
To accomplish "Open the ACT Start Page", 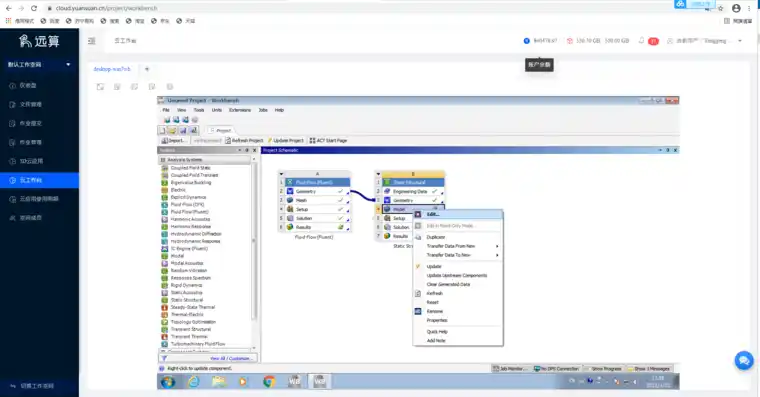I will 328,141.
